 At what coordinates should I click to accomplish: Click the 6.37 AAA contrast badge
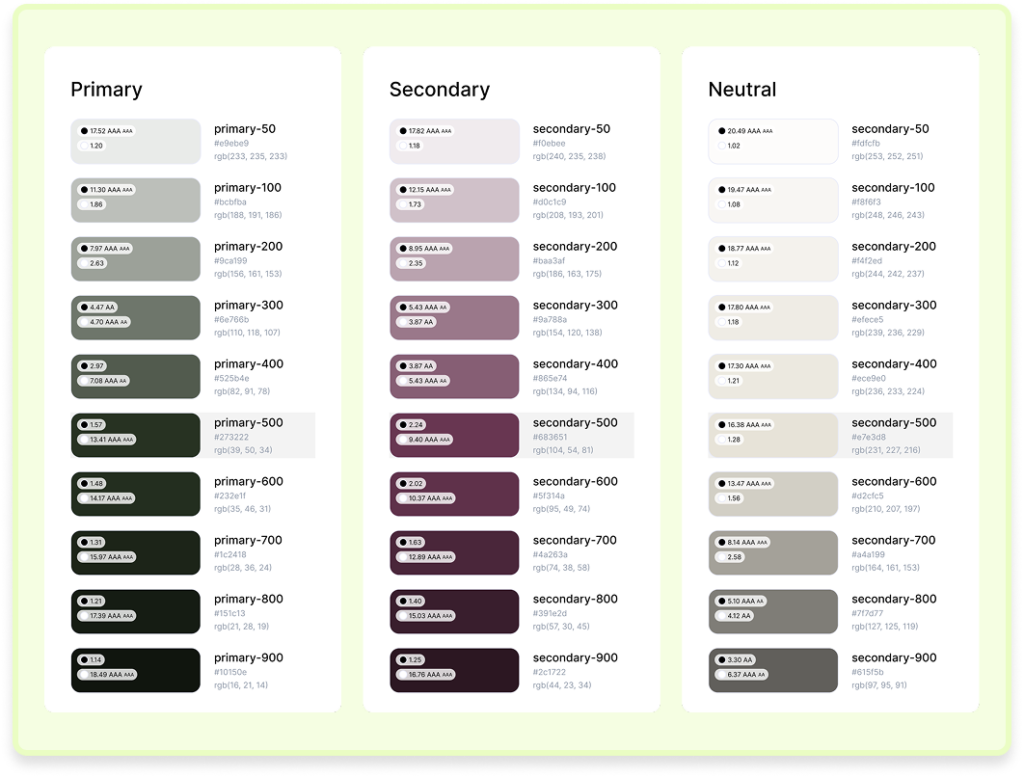click(x=741, y=674)
